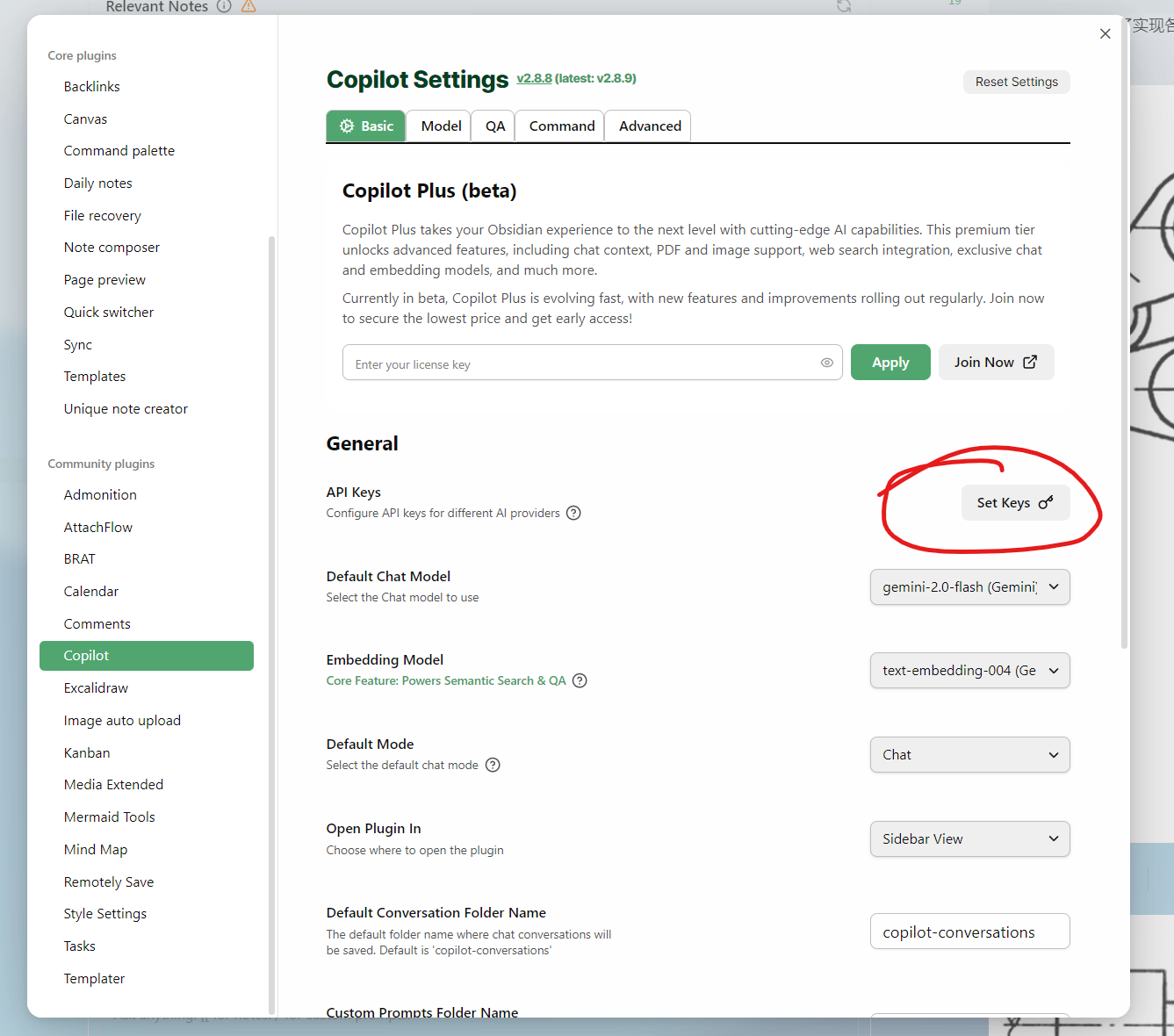Click the Join Now button
This screenshot has height=1036, width=1174.
(996, 362)
